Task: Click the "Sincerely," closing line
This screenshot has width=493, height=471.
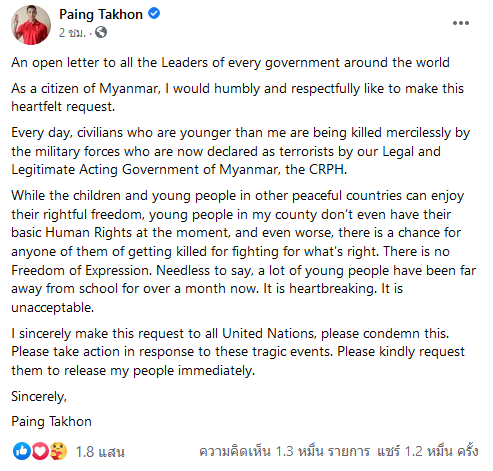Action: coord(39,396)
